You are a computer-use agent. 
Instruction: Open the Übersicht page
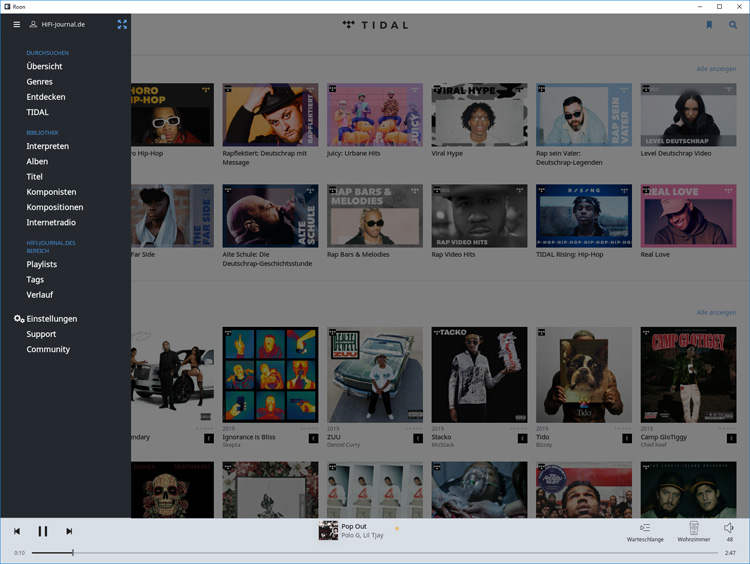pyautogui.click(x=44, y=66)
